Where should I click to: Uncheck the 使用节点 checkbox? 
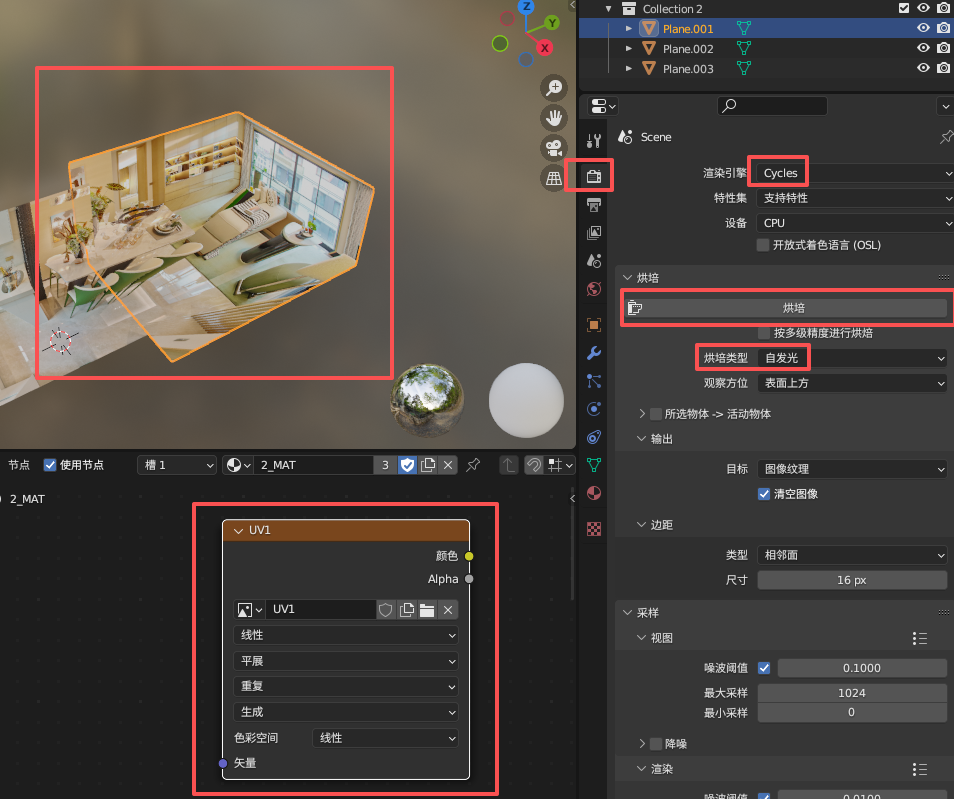click(50, 465)
